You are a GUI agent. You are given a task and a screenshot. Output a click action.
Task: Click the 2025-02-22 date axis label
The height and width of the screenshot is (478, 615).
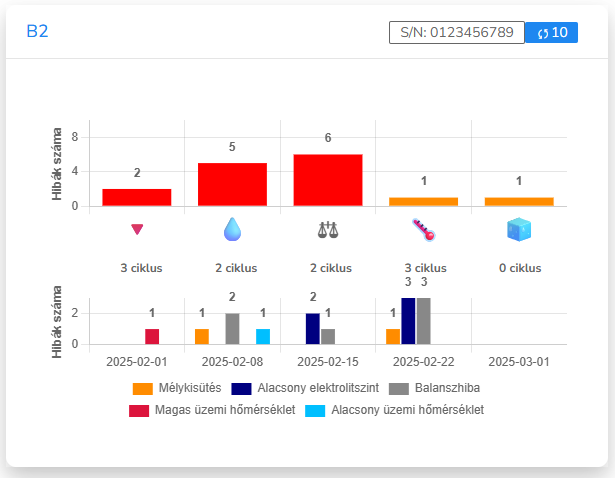(423, 360)
